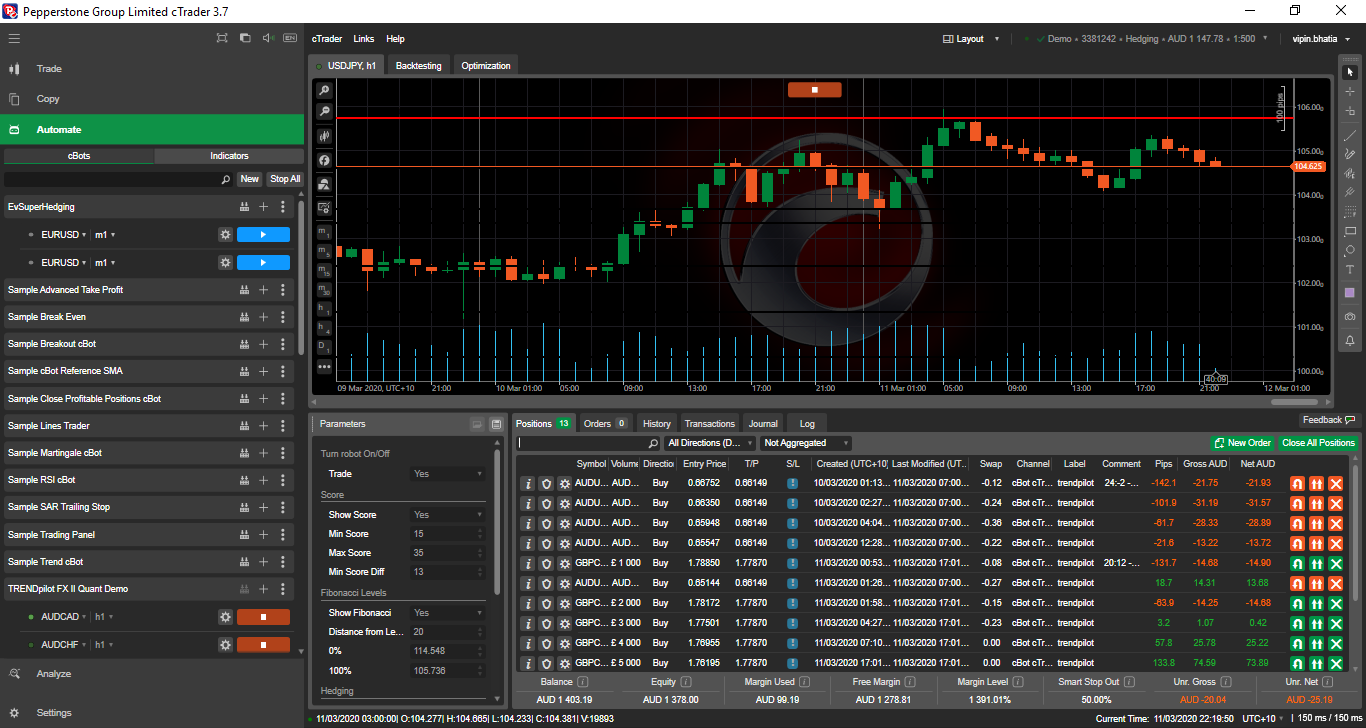Open the EvSuperHedging three-dot menu
The image size is (1366, 728).
pyautogui.click(x=283, y=207)
